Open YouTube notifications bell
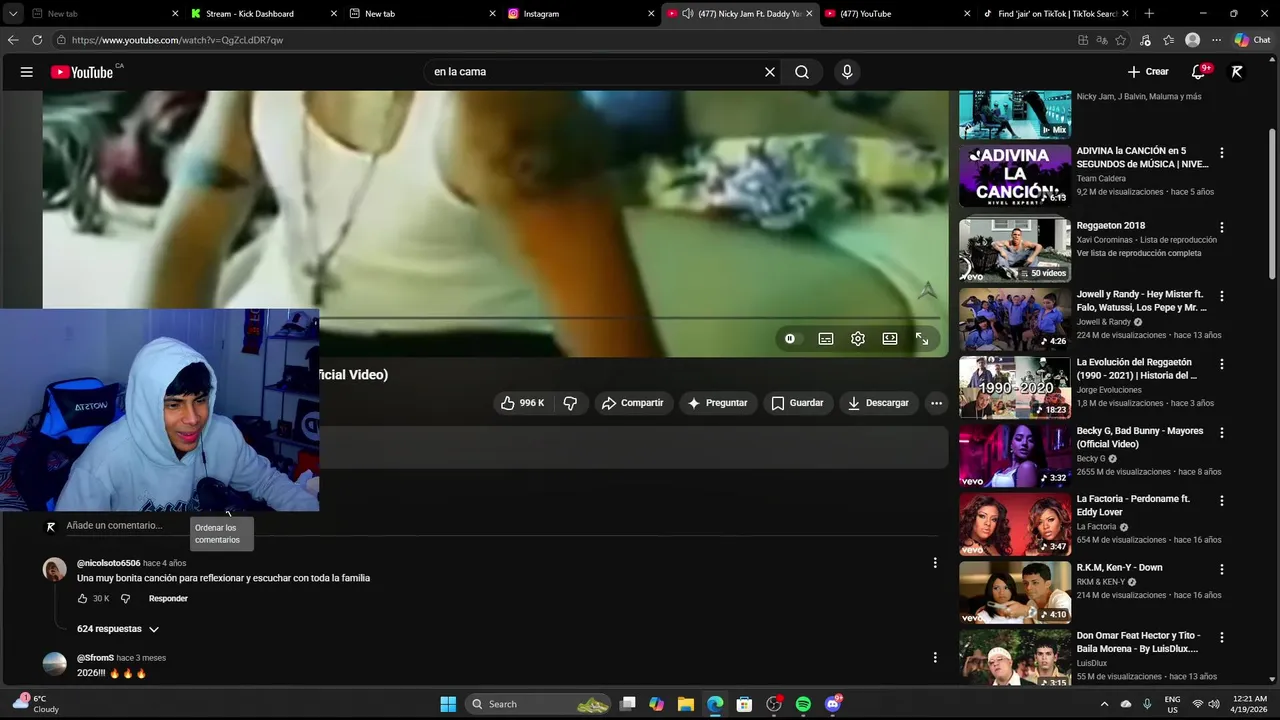The image size is (1280, 720). pos(1198,72)
